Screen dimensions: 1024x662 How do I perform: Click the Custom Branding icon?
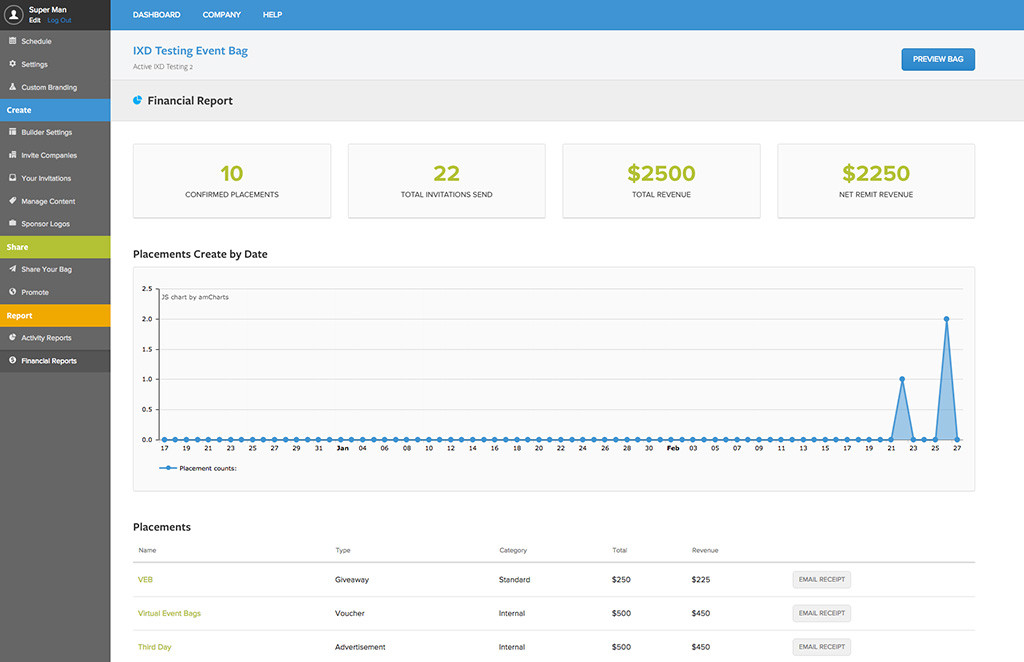(12, 86)
